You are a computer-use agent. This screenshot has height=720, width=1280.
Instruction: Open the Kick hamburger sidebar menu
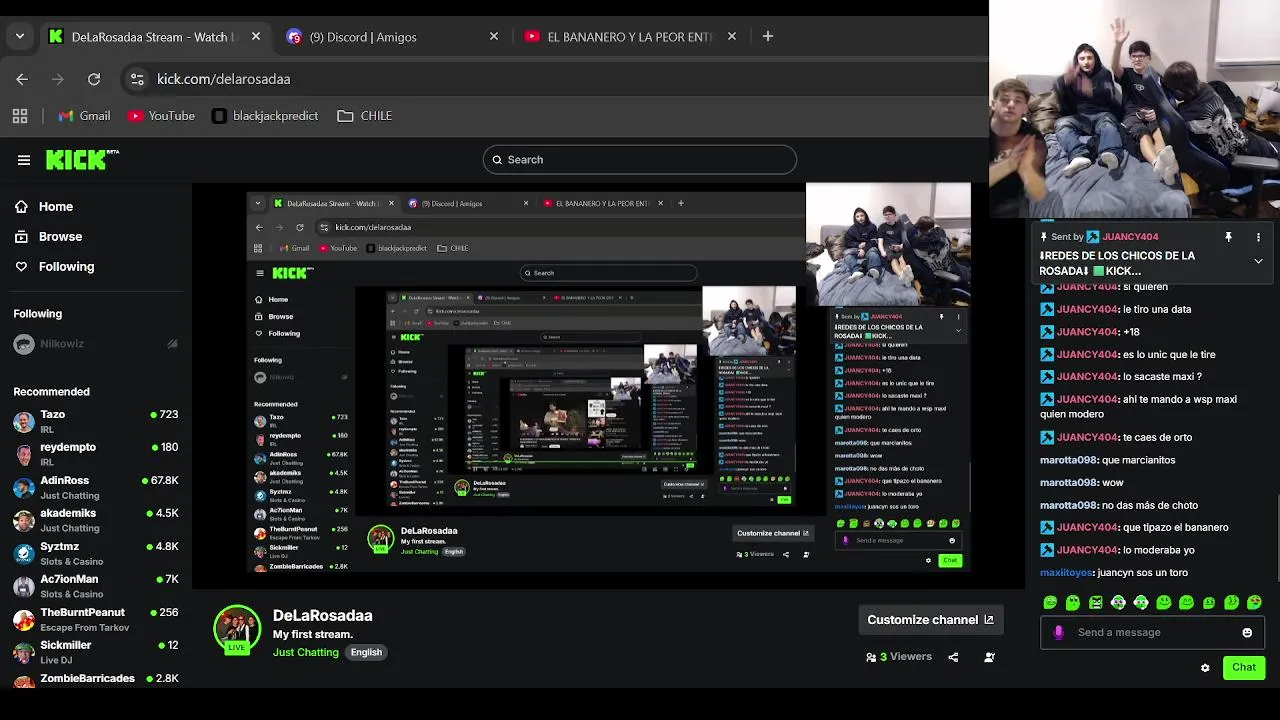pyautogui.click(x=24, y=160)
